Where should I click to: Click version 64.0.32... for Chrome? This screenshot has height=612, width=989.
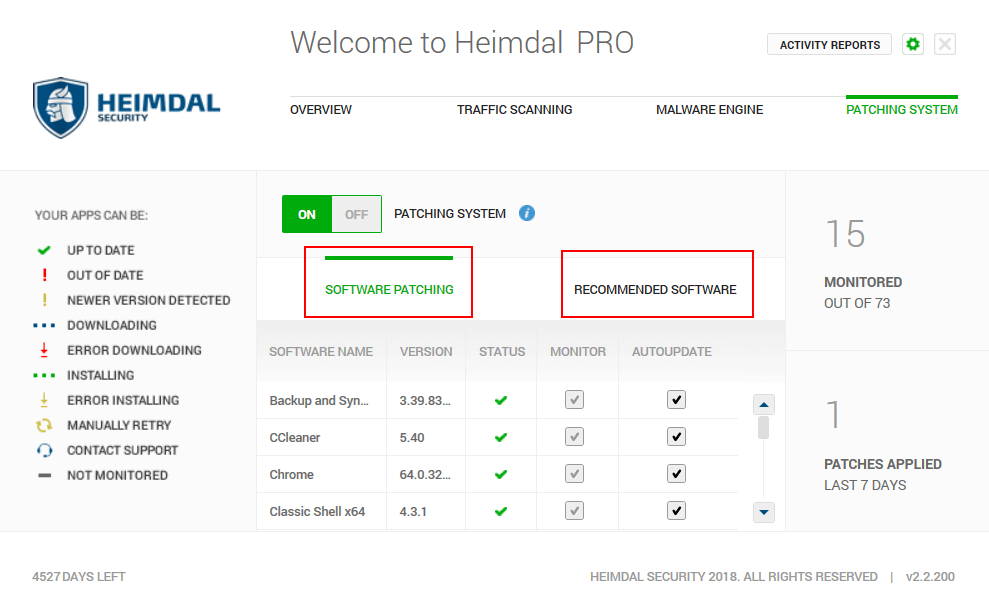425,474
